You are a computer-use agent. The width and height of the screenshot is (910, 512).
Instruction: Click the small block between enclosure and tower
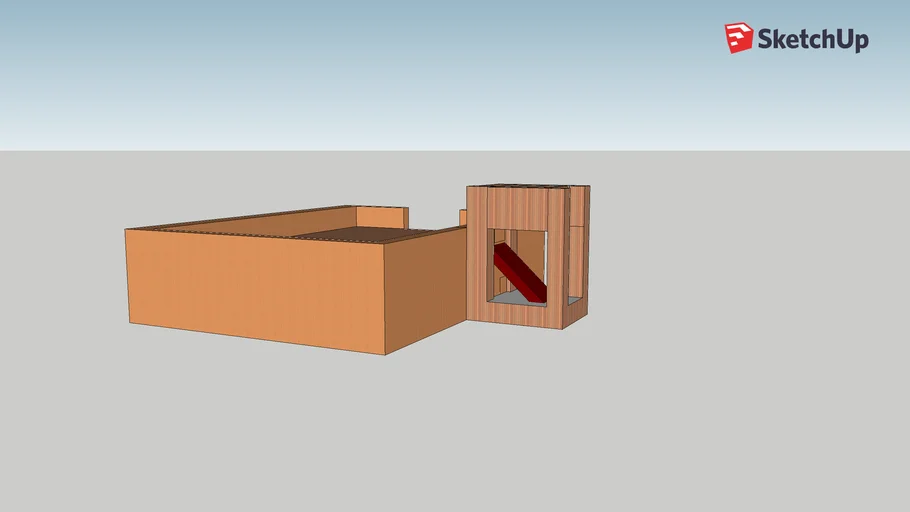[x=463, y=216]
